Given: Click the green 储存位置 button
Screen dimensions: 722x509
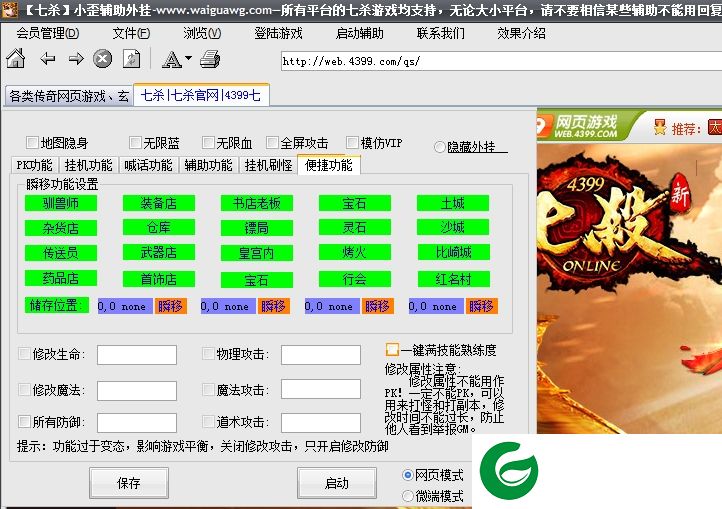Looking at the screenshot, I should coord(57,305).
